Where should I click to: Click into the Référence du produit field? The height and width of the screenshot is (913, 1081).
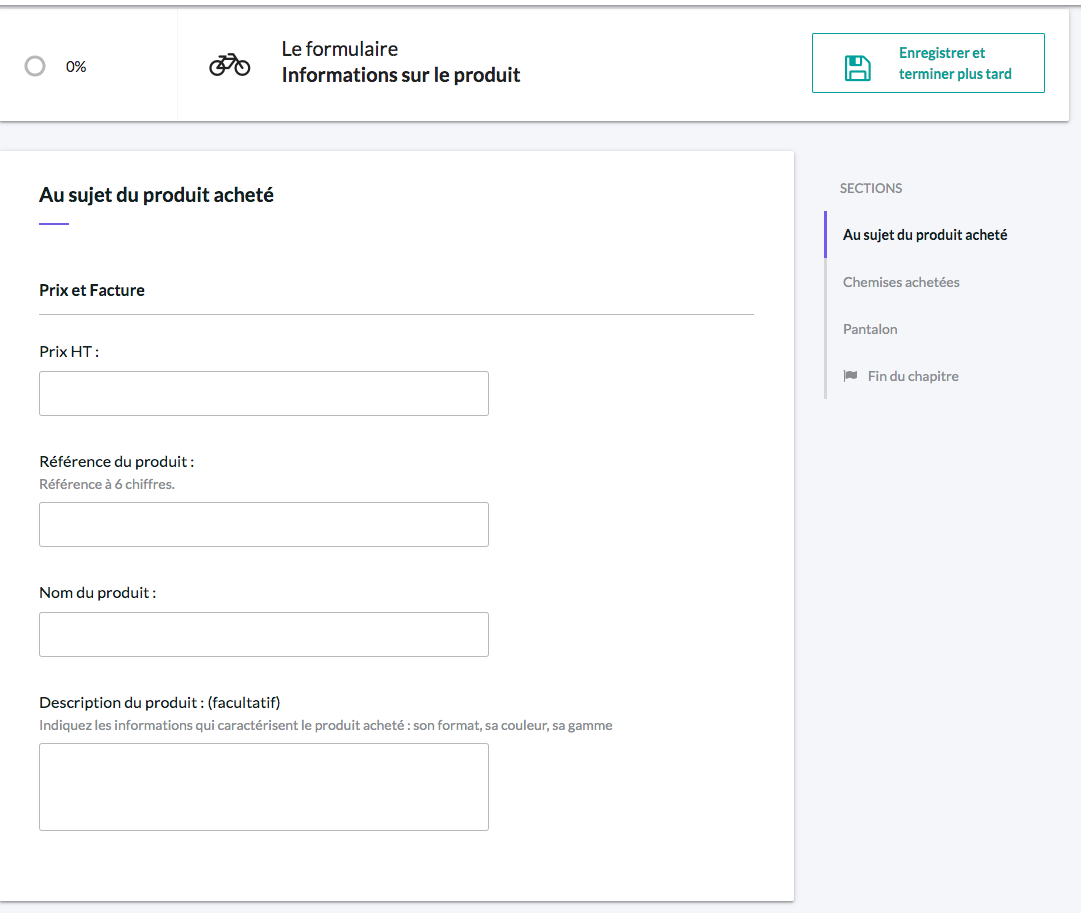pyautogui.click(x=264, y=524)
